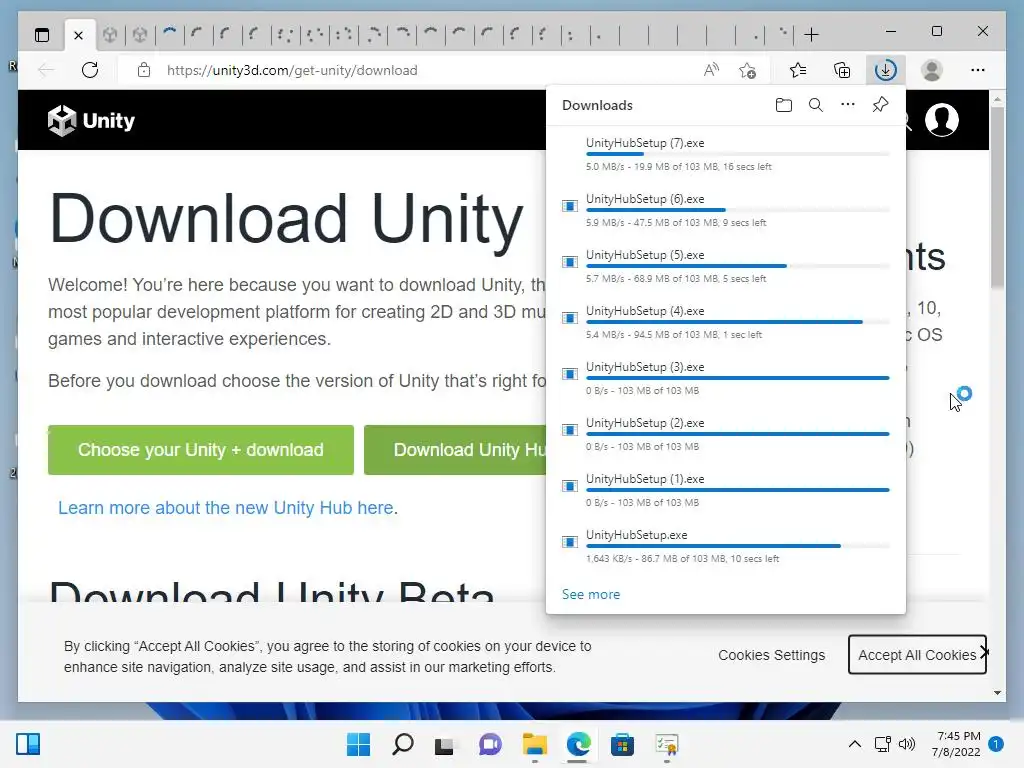Image resolution: width=1024 pixels, height=768 pixels.
Task: Click Download Unity Hub button
Action: (x=455, y=450)
